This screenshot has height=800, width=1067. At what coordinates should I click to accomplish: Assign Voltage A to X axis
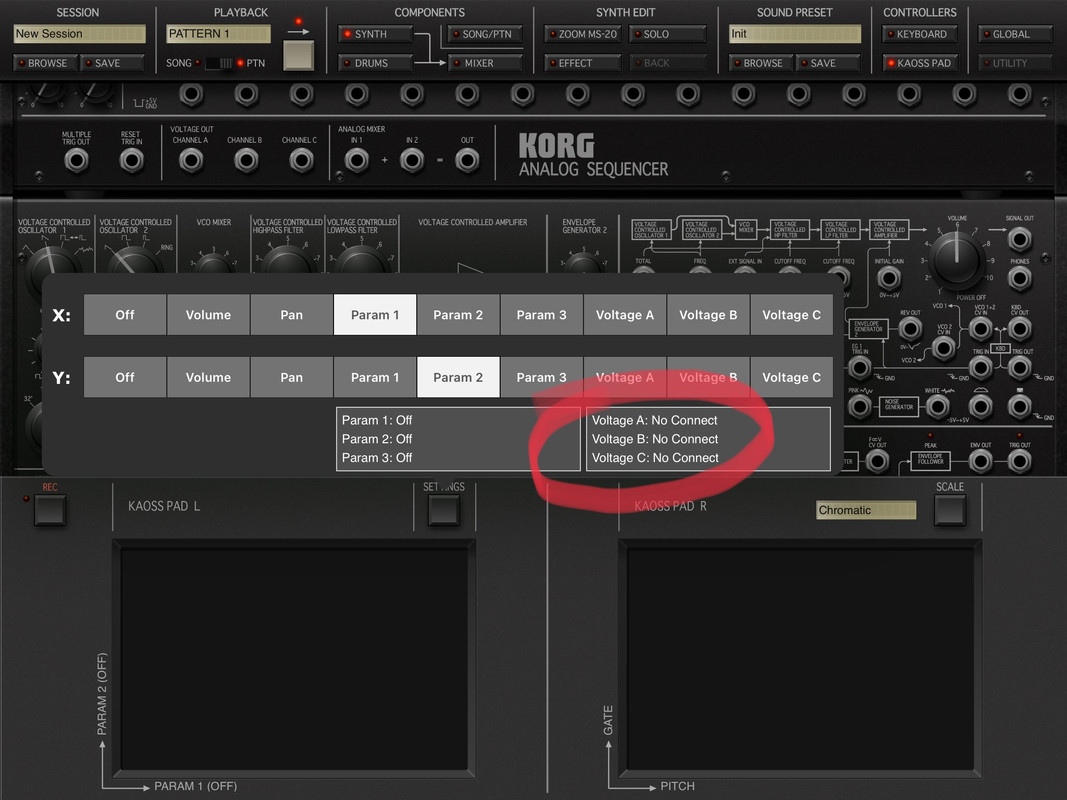(x=625, y=314)
